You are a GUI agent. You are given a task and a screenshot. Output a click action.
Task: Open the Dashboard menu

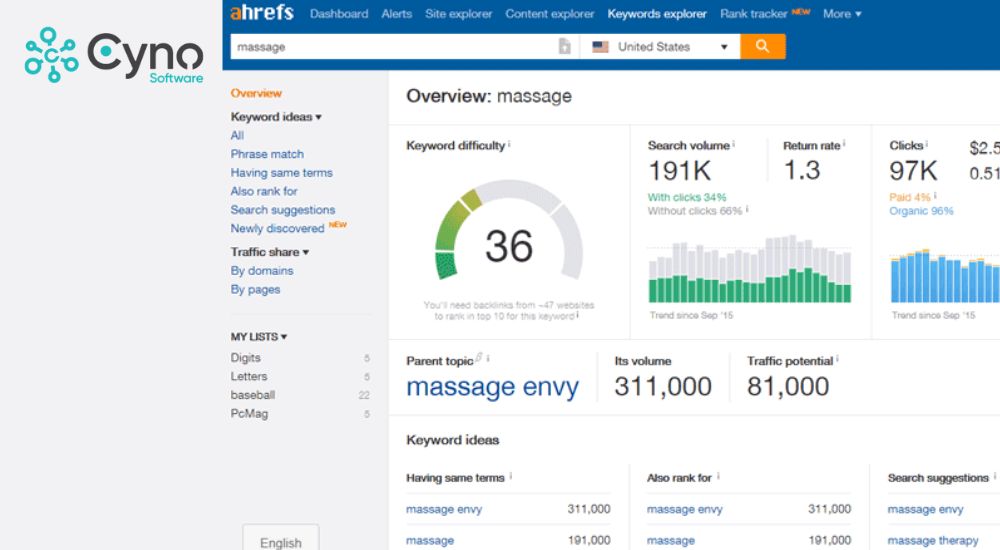339,13
